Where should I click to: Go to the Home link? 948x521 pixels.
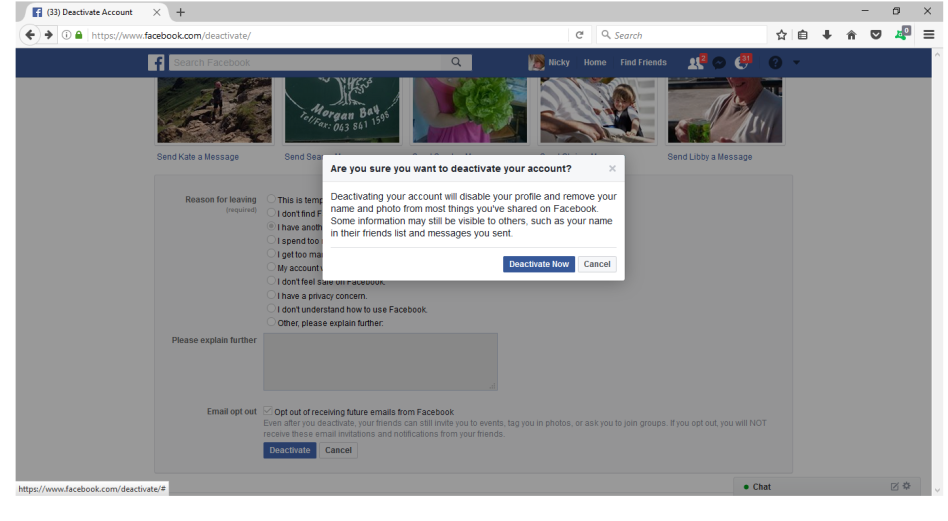(x=595, y=62)
